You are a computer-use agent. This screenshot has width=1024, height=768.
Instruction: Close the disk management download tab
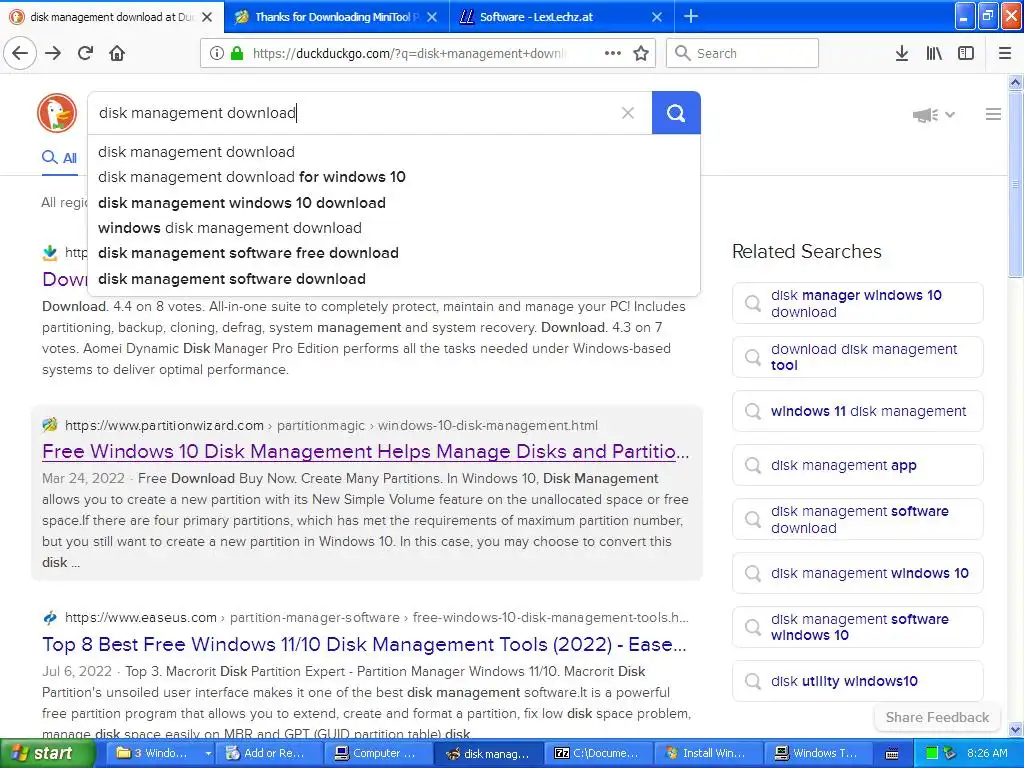point(207,17)
